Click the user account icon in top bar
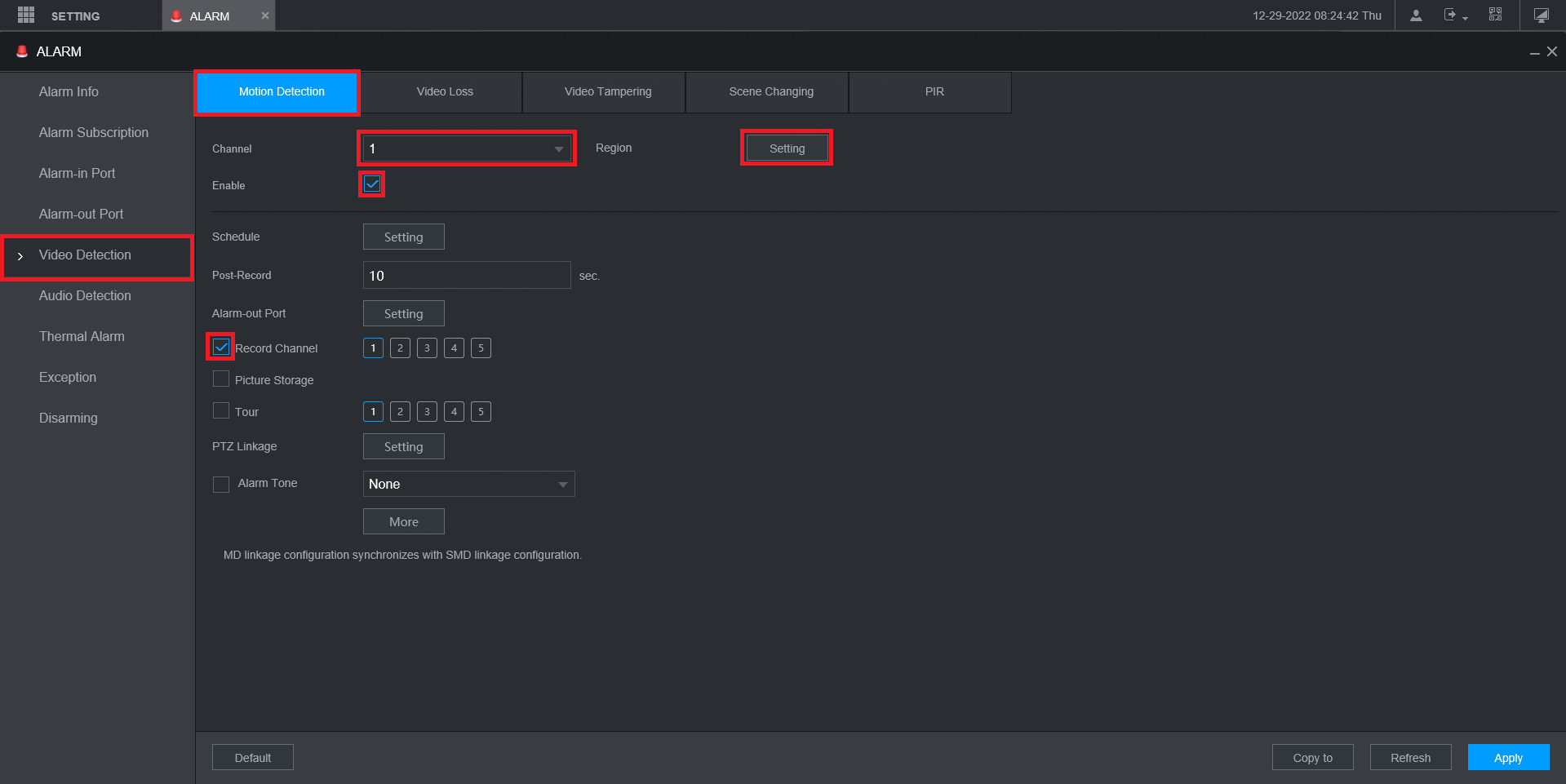This screenshot has height=784, width=1566. [x=1416, y=16]
